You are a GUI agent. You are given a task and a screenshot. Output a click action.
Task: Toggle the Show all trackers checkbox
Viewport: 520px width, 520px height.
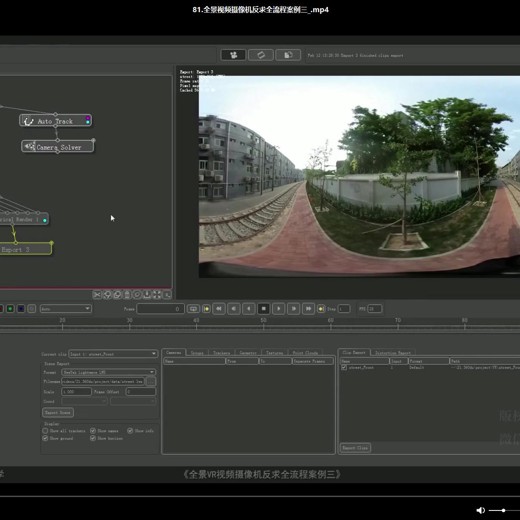point(45,431)
